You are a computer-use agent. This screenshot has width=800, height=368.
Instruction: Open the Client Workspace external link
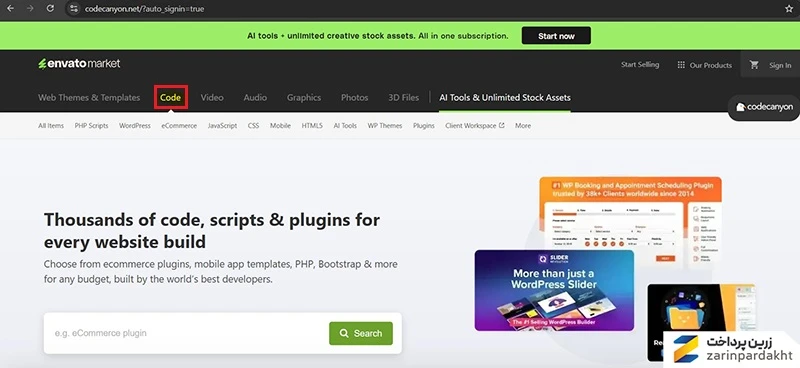point(474,126)
